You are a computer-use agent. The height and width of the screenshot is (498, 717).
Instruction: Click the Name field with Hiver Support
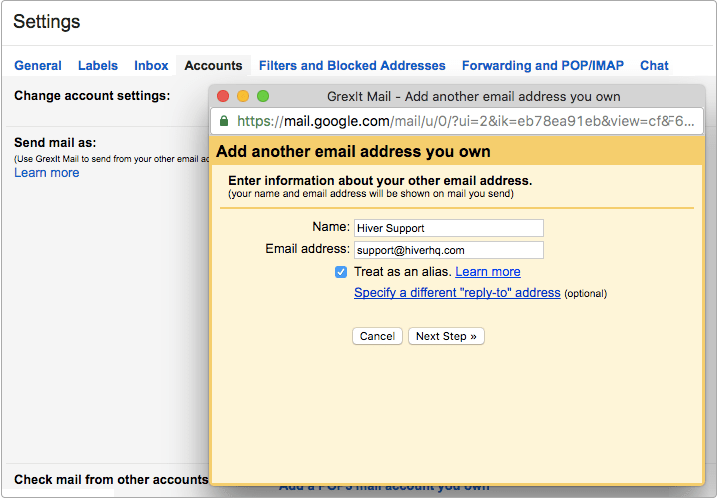click(x=449, y=228)
